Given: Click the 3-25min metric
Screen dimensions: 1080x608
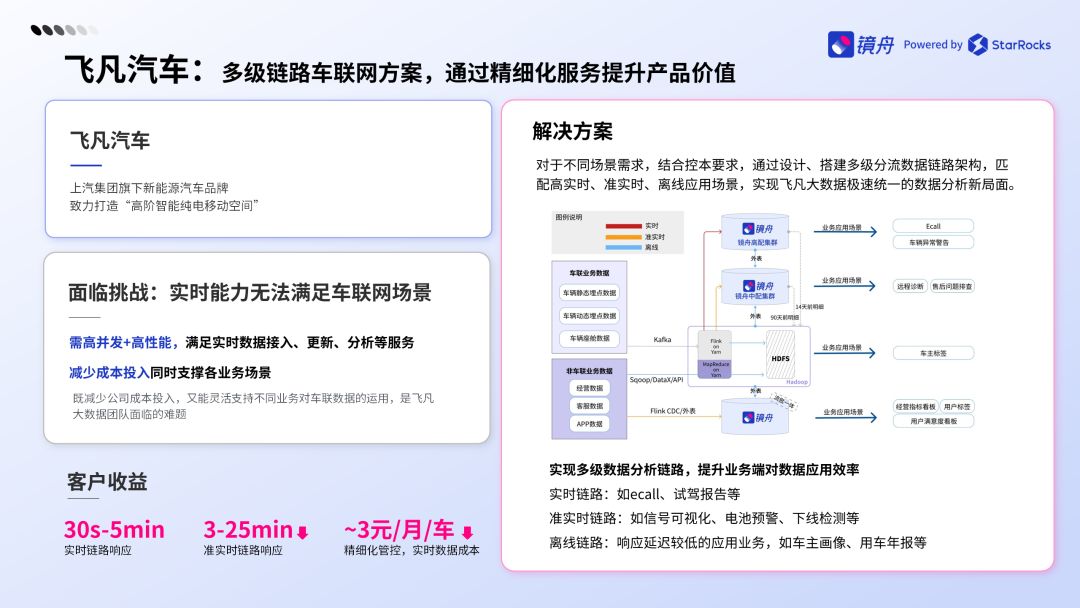Looking at the screenshot, I should point(248,529).
